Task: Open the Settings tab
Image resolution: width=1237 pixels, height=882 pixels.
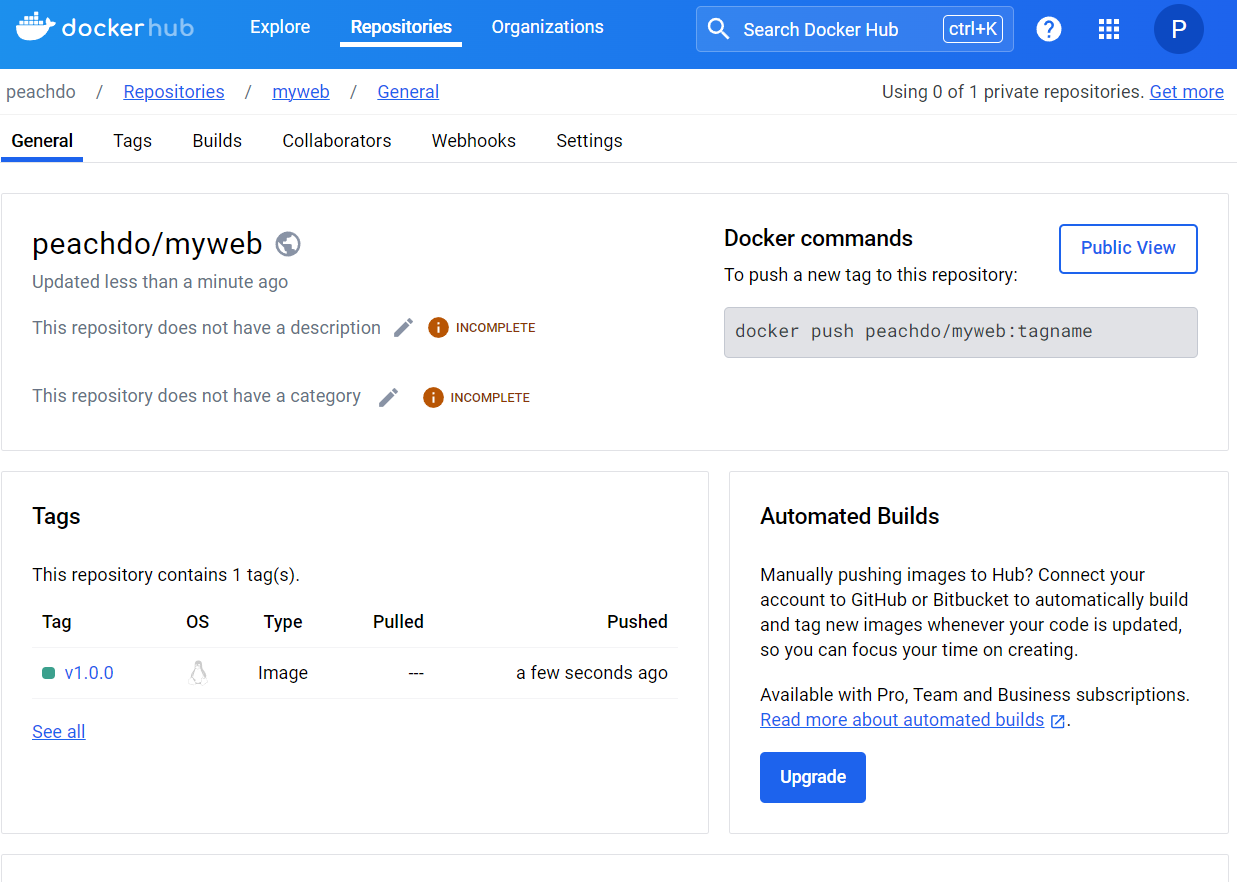Action: (x=589, y=141)
